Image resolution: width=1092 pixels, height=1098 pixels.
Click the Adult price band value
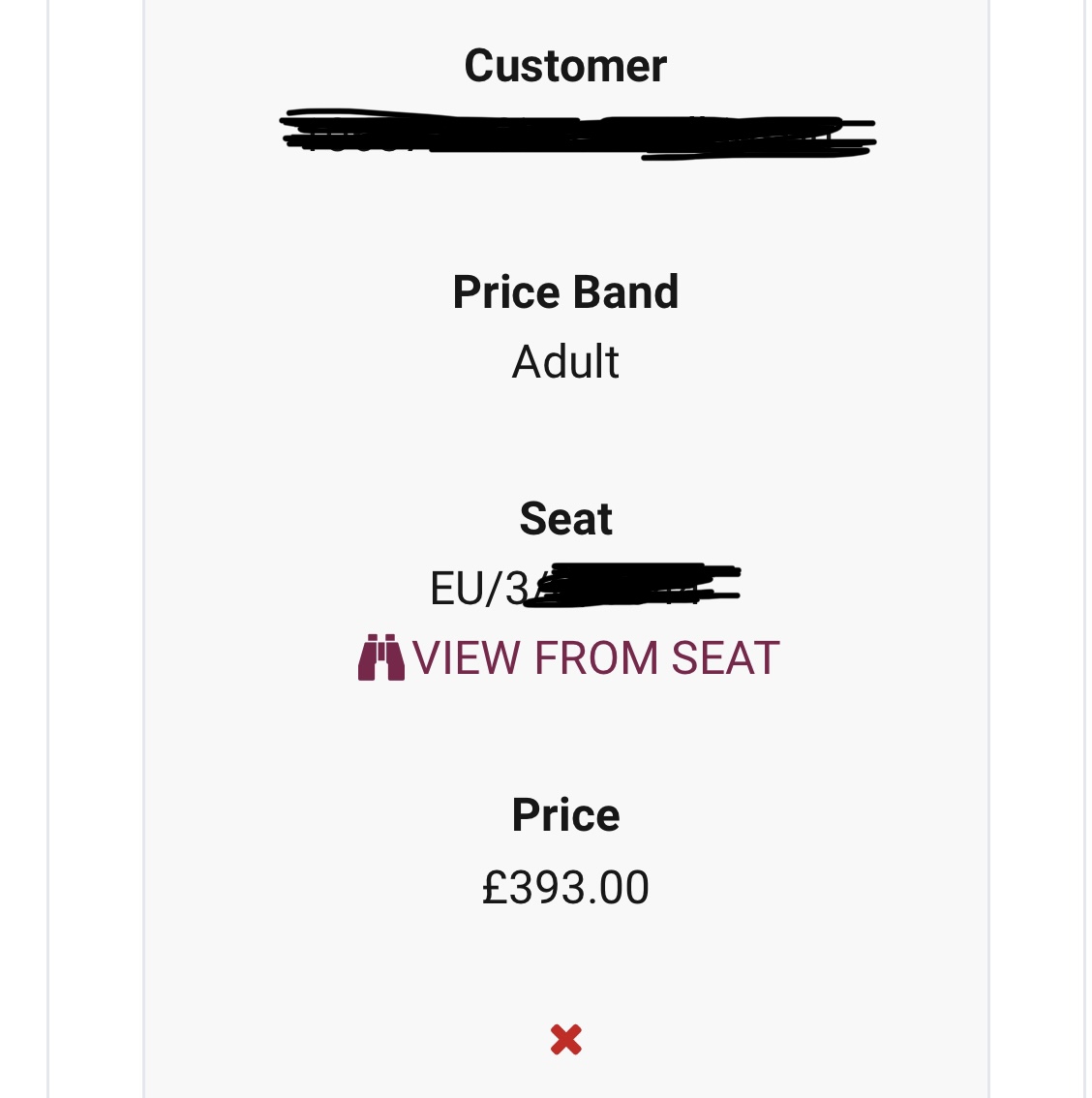565,362
